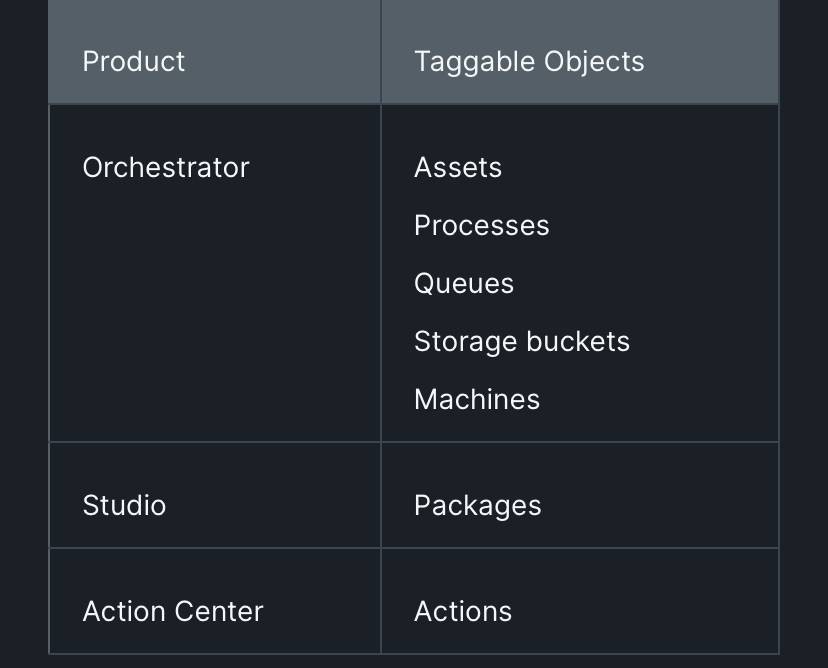828x668 pixels.
Task: Click the Studio product cell text
Action: click(124, 506)
